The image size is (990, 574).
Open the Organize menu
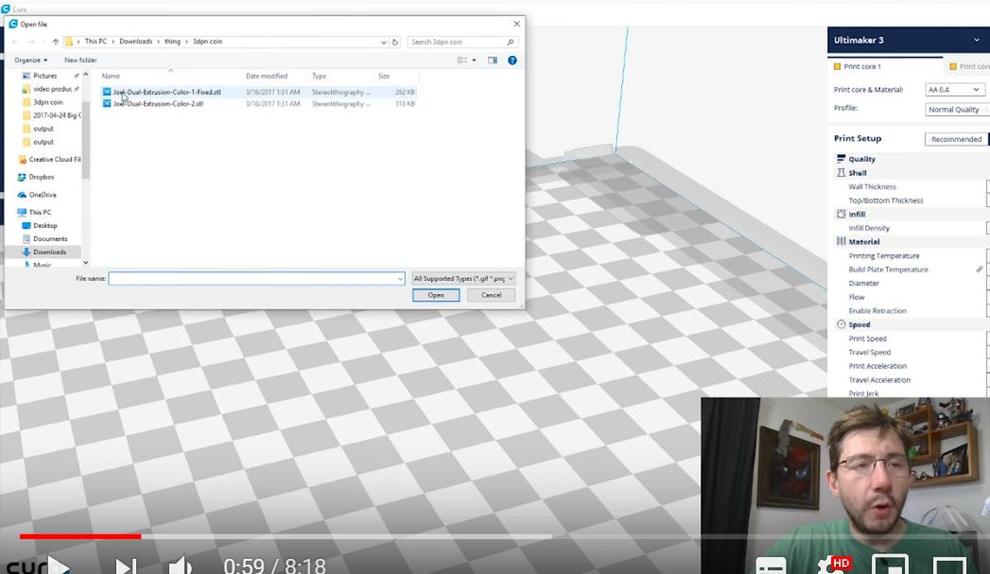tap(30, 60)
